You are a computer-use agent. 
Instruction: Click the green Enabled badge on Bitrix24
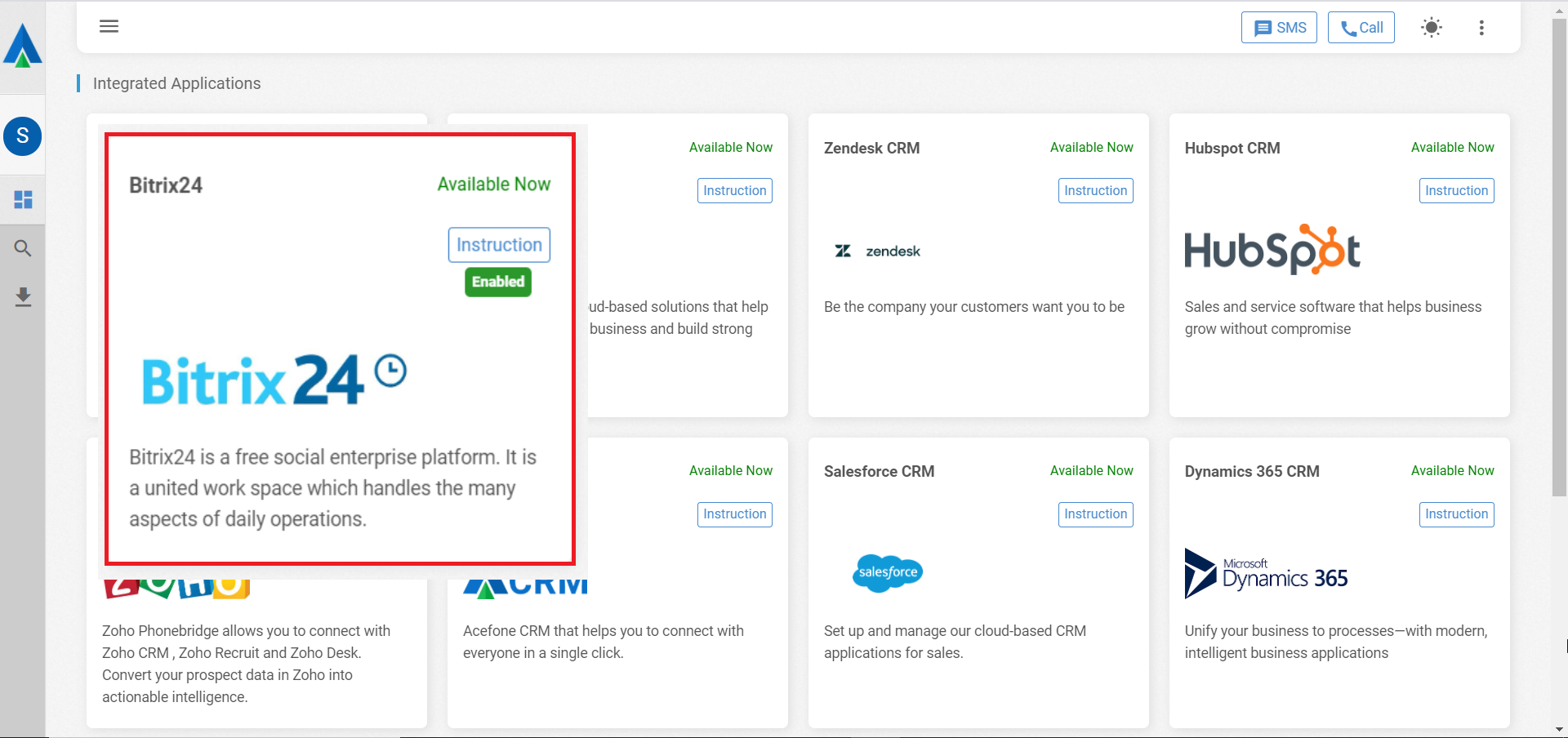[x=498, y=282]
